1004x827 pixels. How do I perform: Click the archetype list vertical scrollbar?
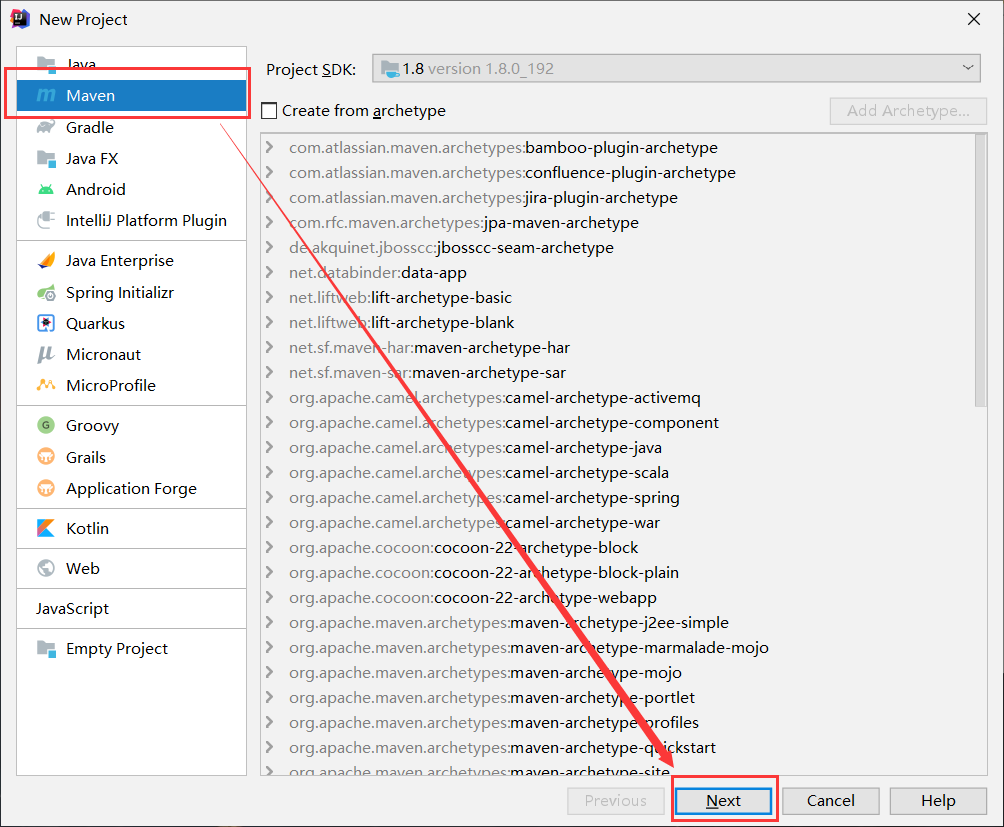(x=980, y=269)
